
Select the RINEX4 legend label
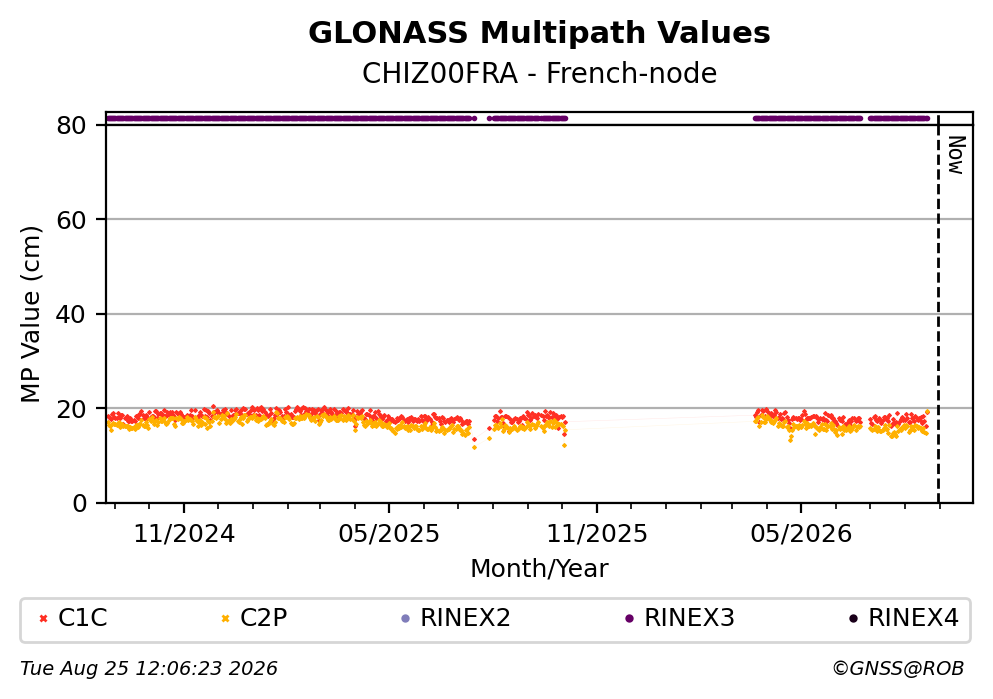pyautogui.click(x=913, y=618)
